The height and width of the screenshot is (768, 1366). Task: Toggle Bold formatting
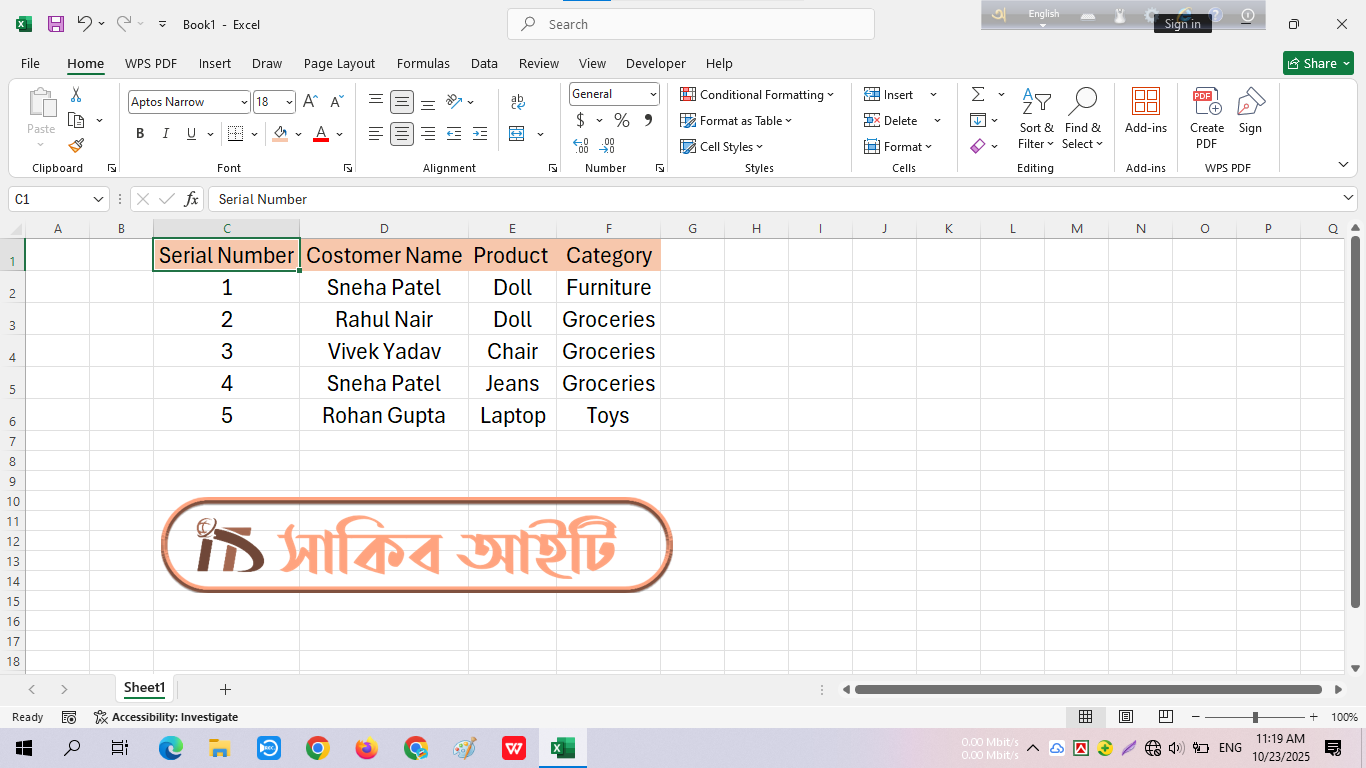(140, 134)
